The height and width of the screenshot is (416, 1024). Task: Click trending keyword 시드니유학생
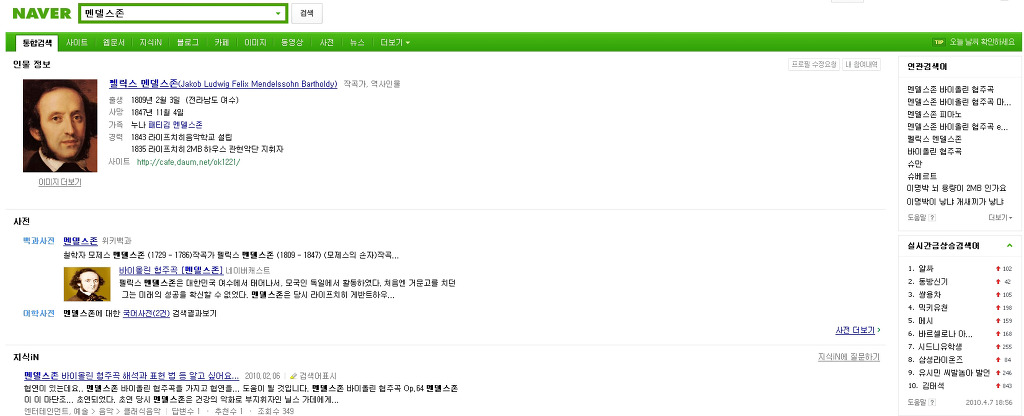(940, 347)
